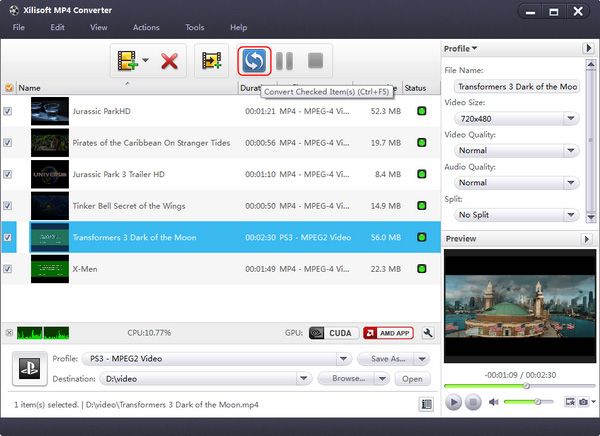
Task: Open the Profile panel heading dropdown
Action: (x=460, y=49)
